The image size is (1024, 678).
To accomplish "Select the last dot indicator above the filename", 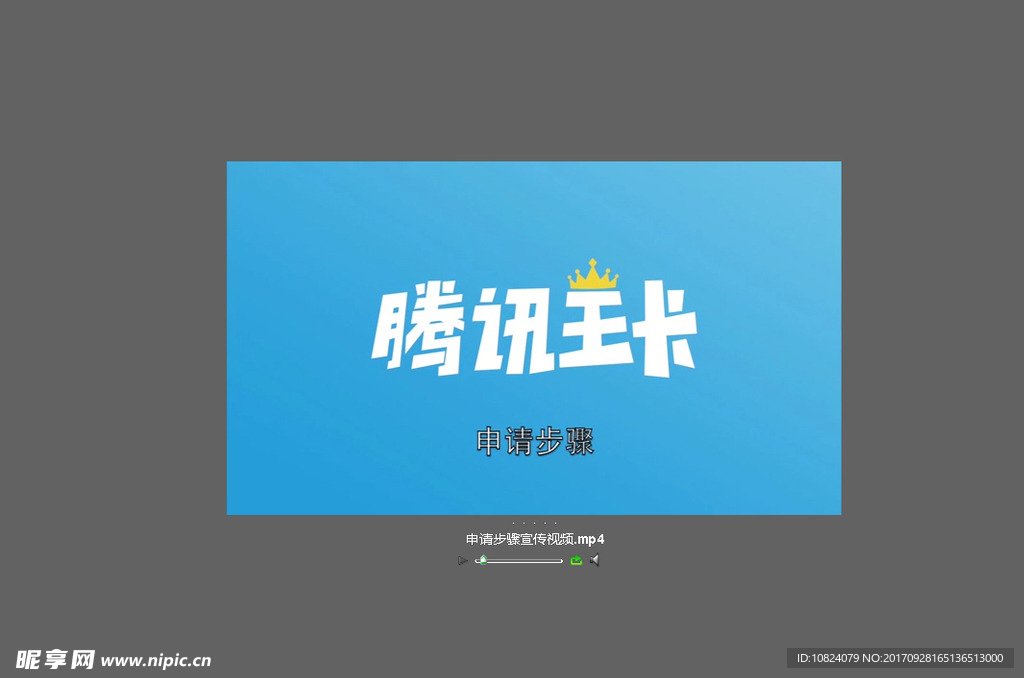I will 555,523.
